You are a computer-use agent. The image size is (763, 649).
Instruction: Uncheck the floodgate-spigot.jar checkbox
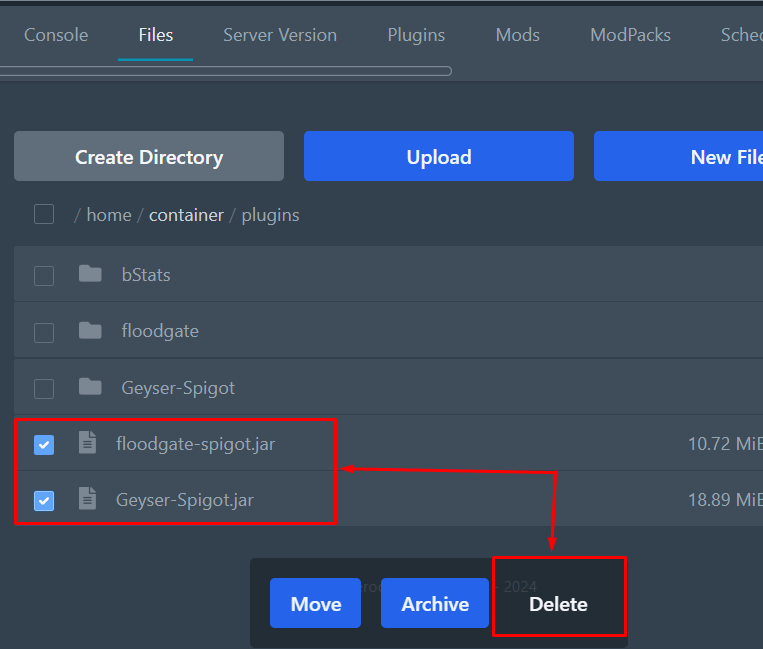click(44, 445)
